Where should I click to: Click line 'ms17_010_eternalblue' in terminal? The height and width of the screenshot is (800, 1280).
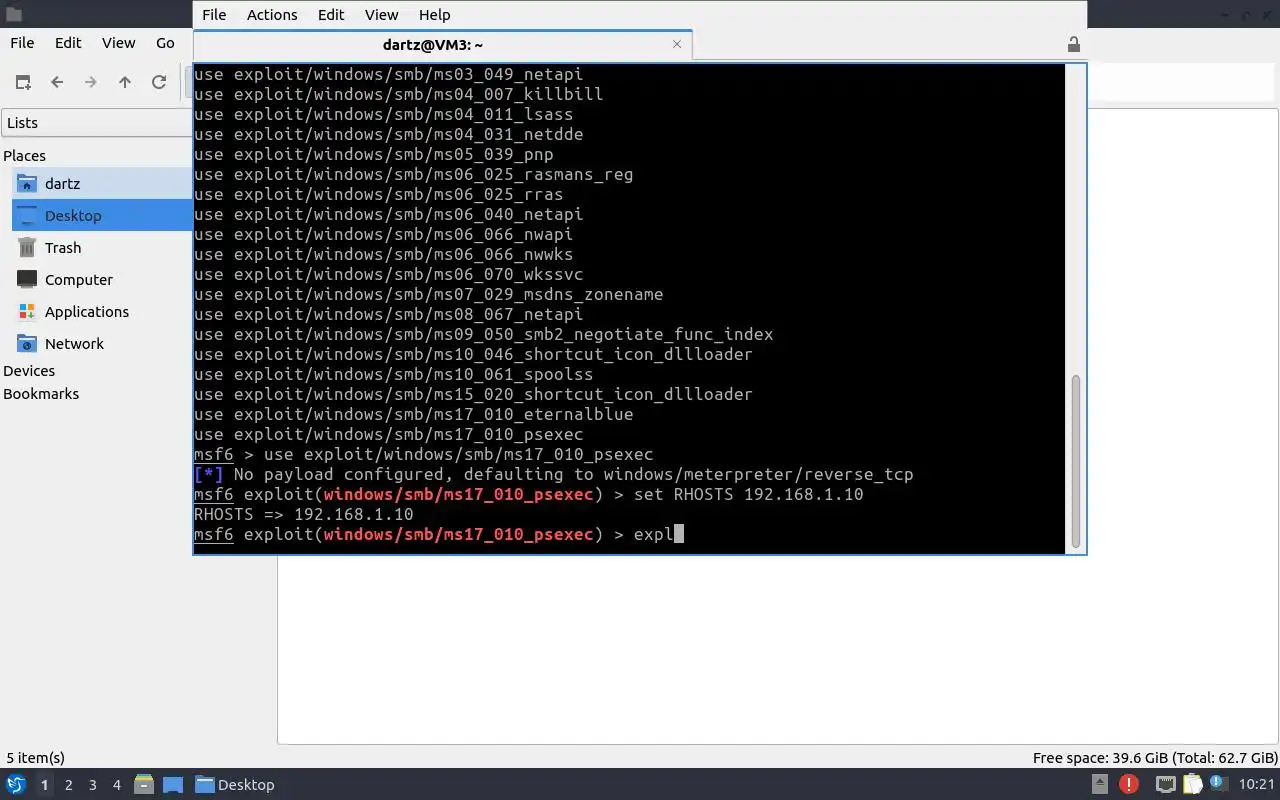pyautogui.click(x=413, y=414)
